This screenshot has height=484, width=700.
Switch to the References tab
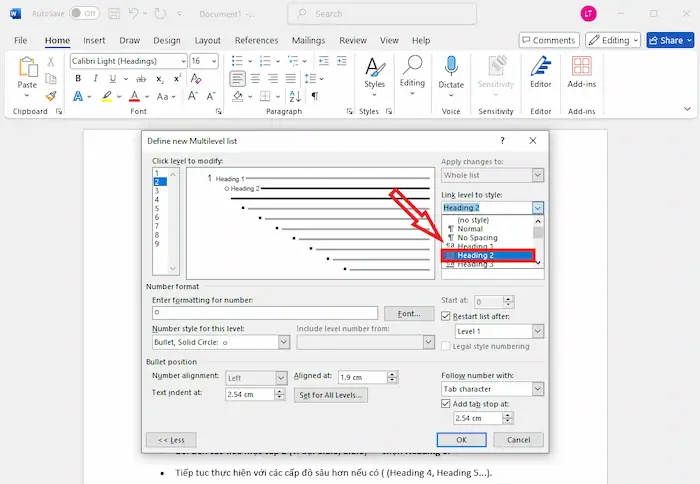(256, 40)
